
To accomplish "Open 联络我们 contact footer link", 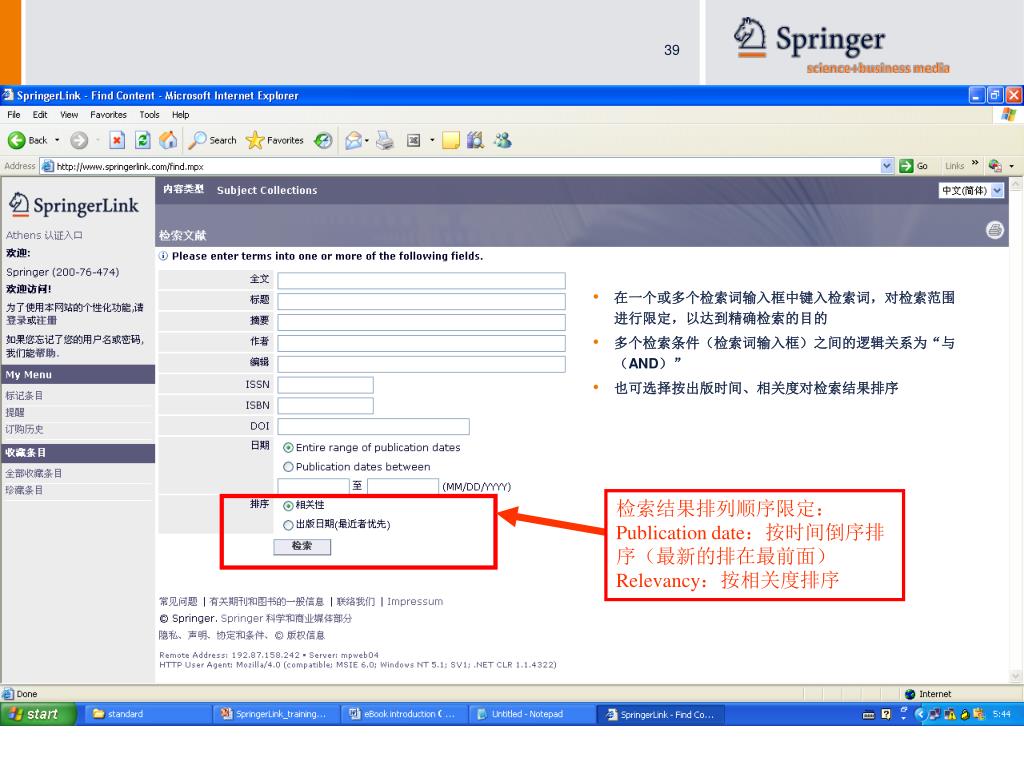I will pyautogui.click(x=355, y=601).
